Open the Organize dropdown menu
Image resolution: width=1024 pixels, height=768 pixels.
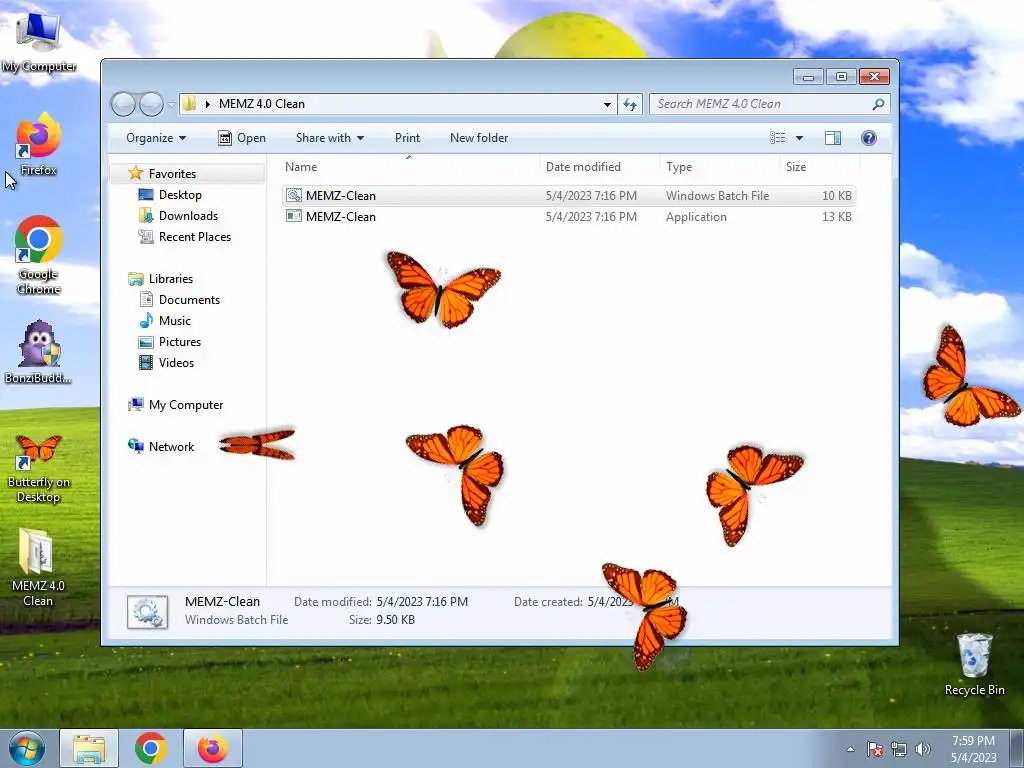pyautogui.click(x=156, y=138)
